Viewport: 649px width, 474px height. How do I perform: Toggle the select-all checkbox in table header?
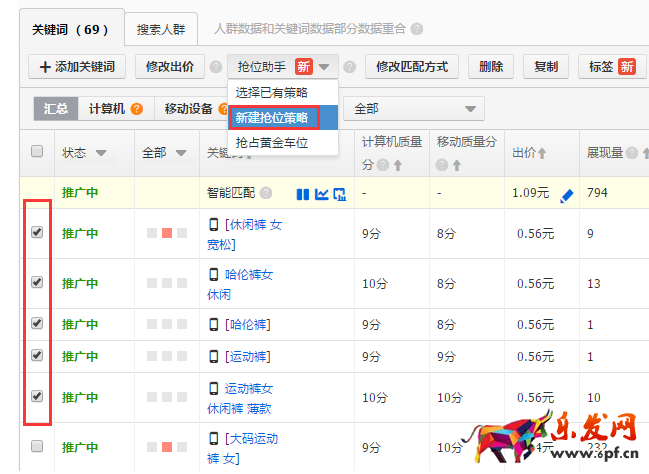click(x=37, y=152)
